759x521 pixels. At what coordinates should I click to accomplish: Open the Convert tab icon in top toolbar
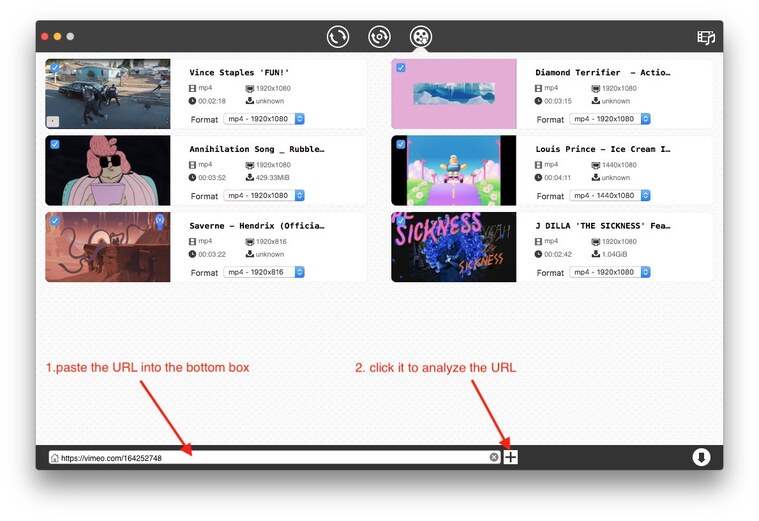click(337, 37)
